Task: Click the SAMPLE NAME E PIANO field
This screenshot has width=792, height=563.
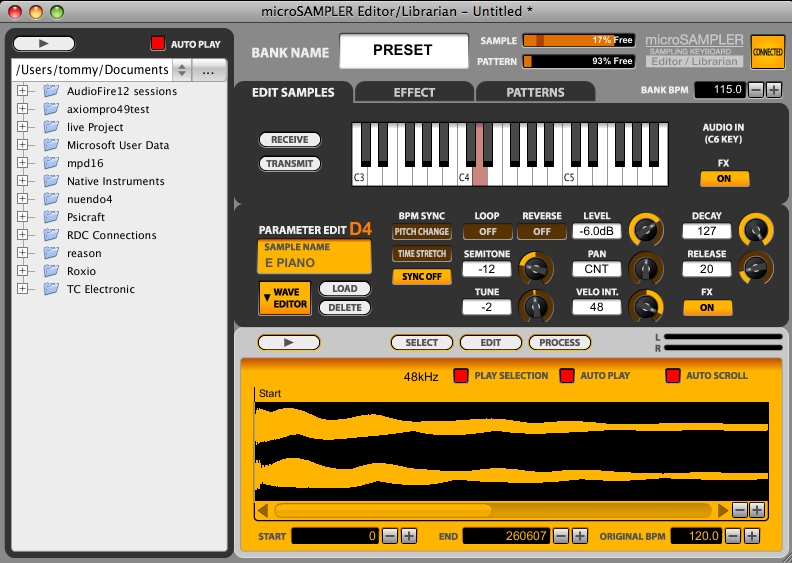Action: [315, 257]
